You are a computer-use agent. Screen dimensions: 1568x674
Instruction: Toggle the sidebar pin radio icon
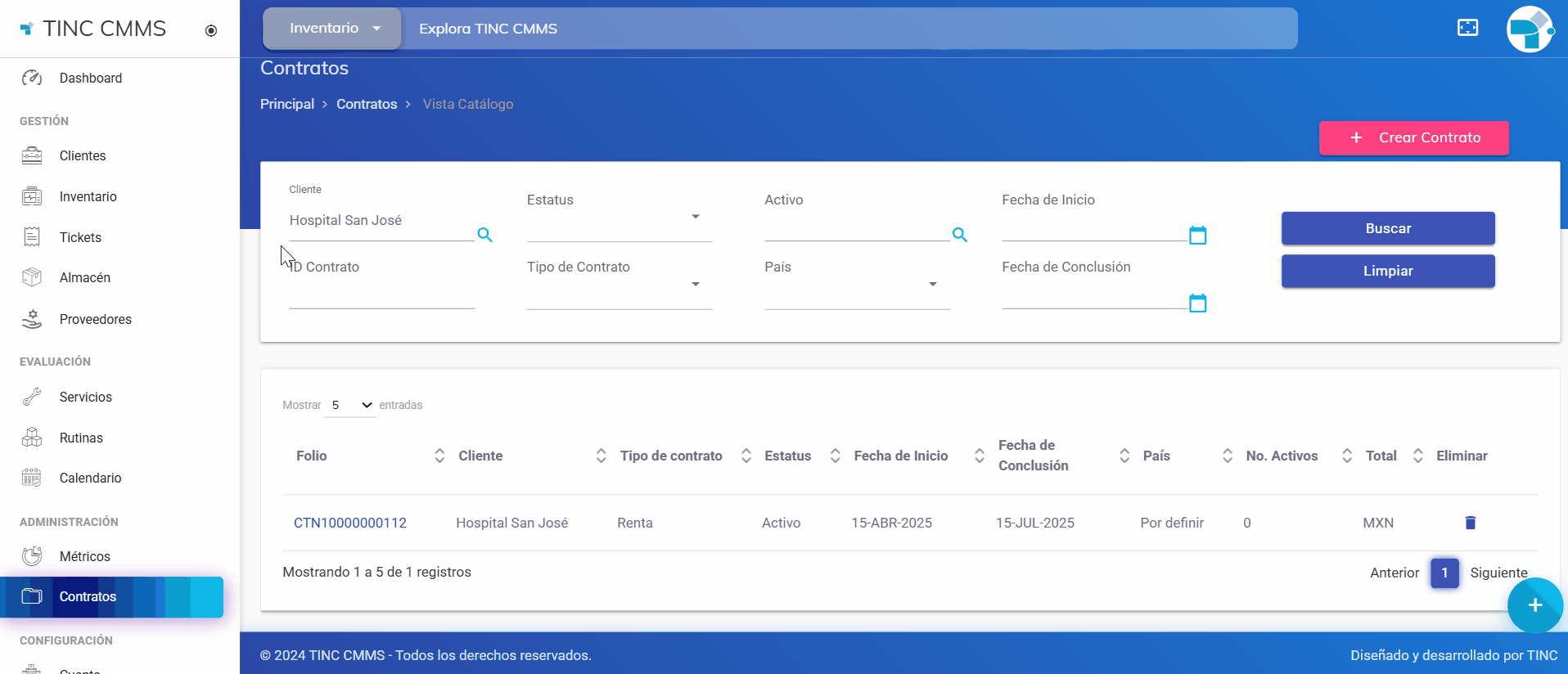pyautogui.click(x=211, y=31)
